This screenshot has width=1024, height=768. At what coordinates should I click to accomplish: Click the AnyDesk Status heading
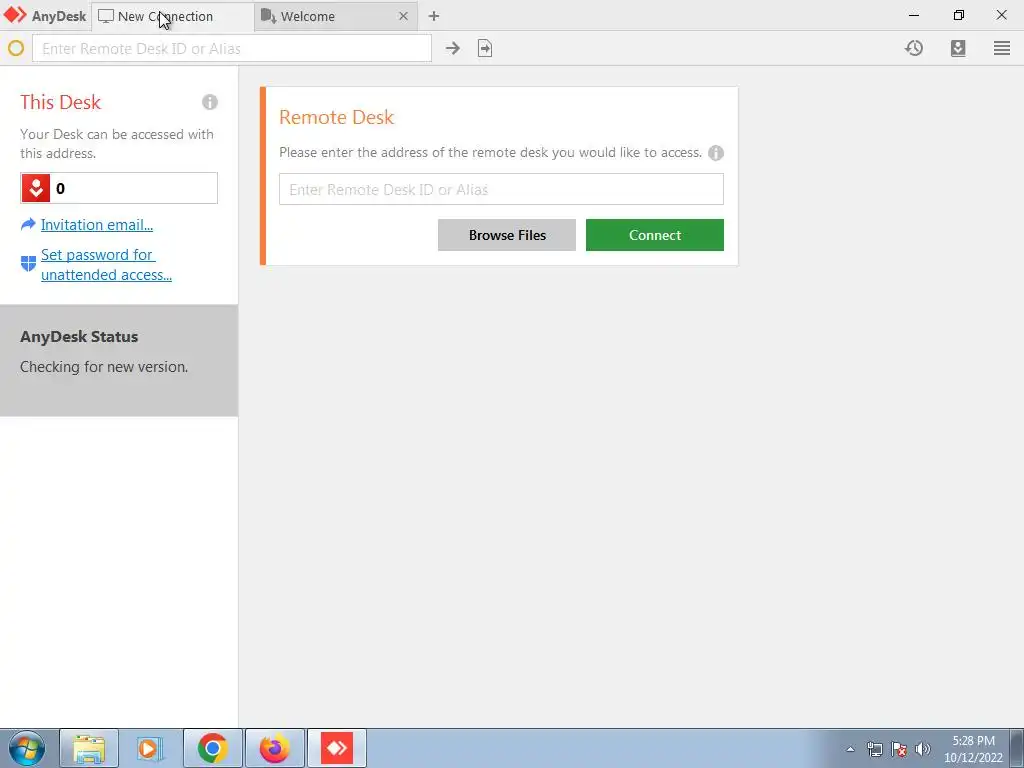tap(79, 337)
